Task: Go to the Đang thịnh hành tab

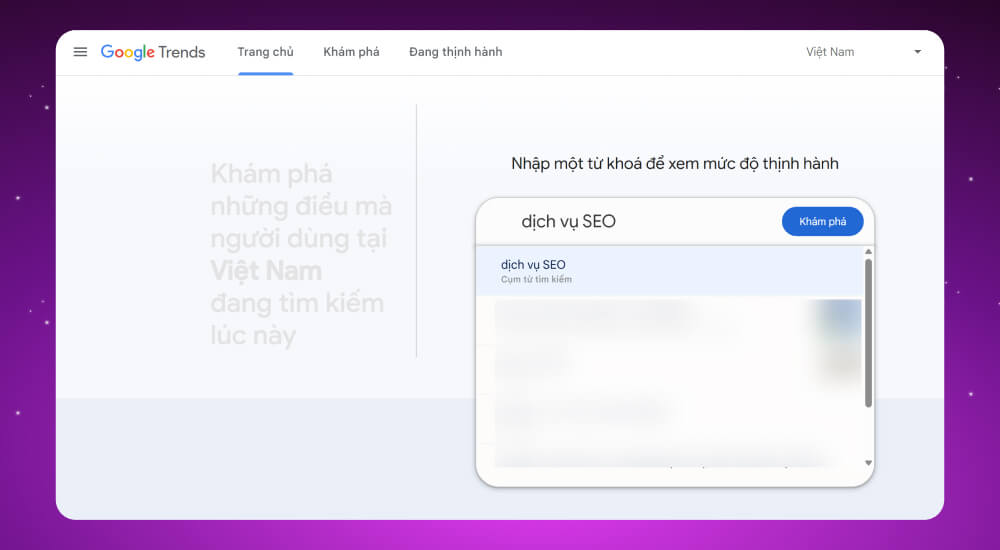Action: coord(455,52)
